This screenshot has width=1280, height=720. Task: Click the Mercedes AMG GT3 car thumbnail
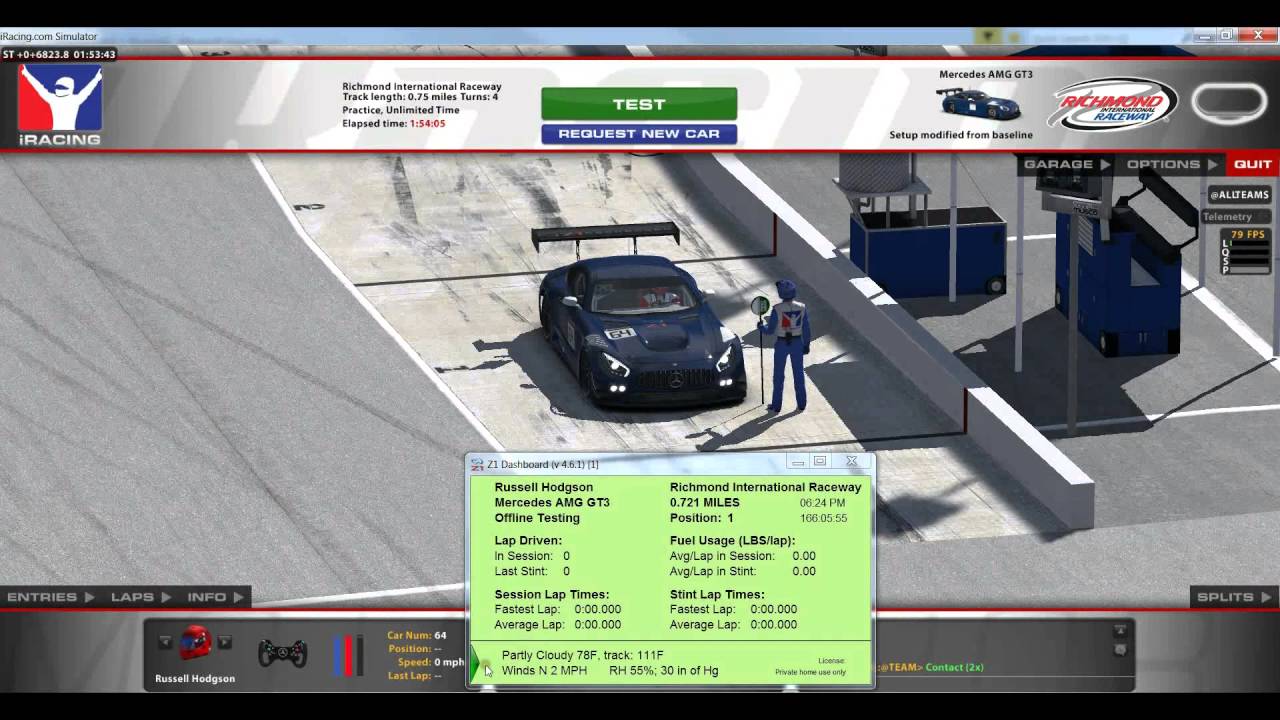[x=978, y=104]
